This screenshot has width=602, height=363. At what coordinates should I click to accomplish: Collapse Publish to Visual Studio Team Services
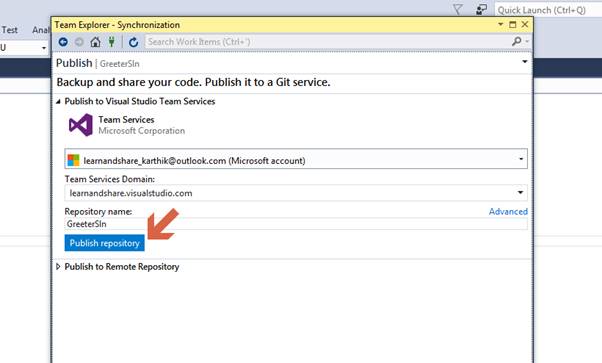(x=58, y=101)
